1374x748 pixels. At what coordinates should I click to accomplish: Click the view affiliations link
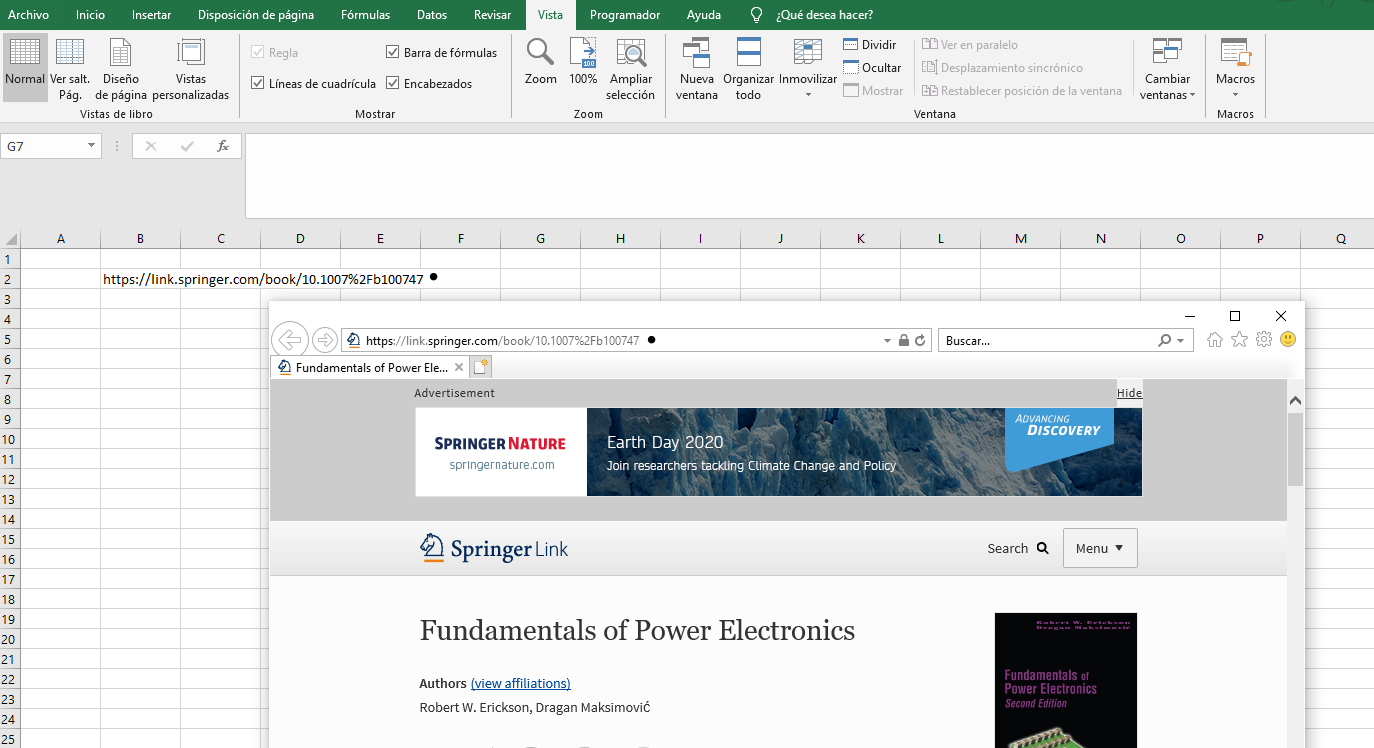click(521, 684)
